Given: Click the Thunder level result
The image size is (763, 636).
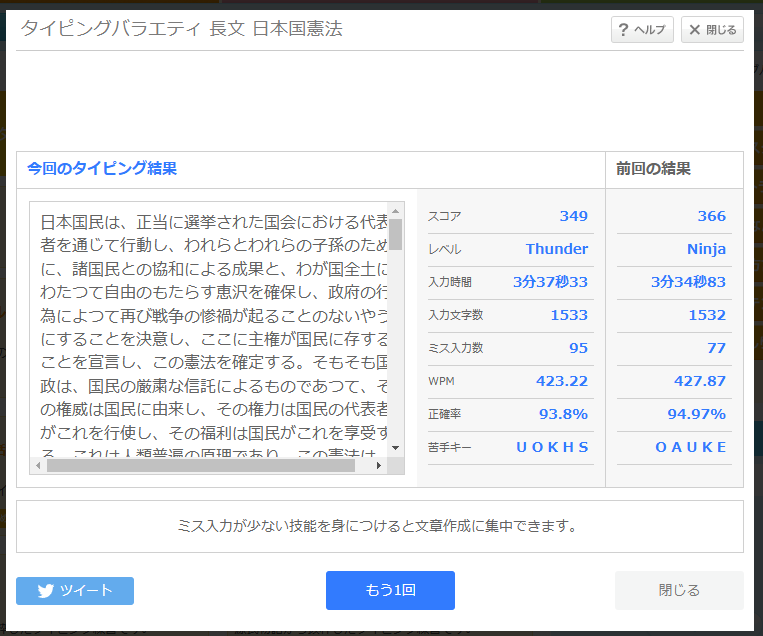Looking at the screenshot, I should (556, 249).
